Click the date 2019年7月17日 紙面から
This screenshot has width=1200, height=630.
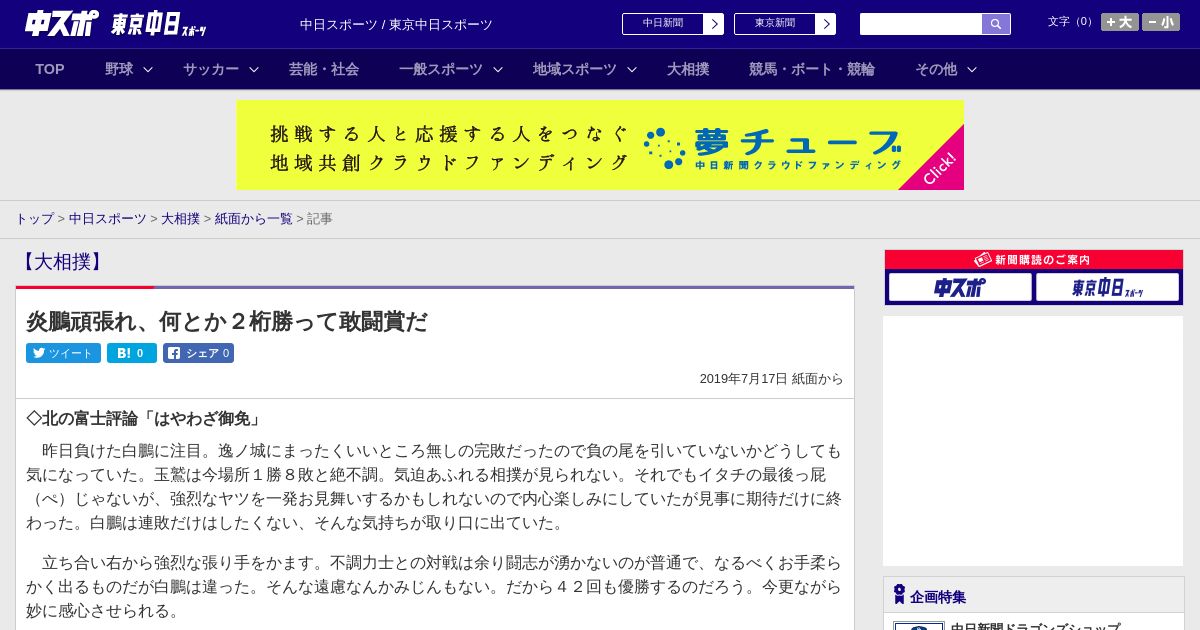tap(771, 379)
